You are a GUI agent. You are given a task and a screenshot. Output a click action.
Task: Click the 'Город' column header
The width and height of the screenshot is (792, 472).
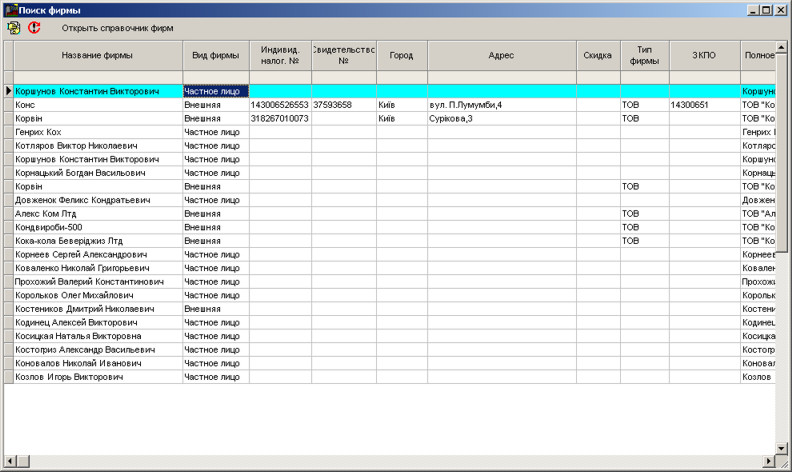pyautogui.click(x=401, y=56)
